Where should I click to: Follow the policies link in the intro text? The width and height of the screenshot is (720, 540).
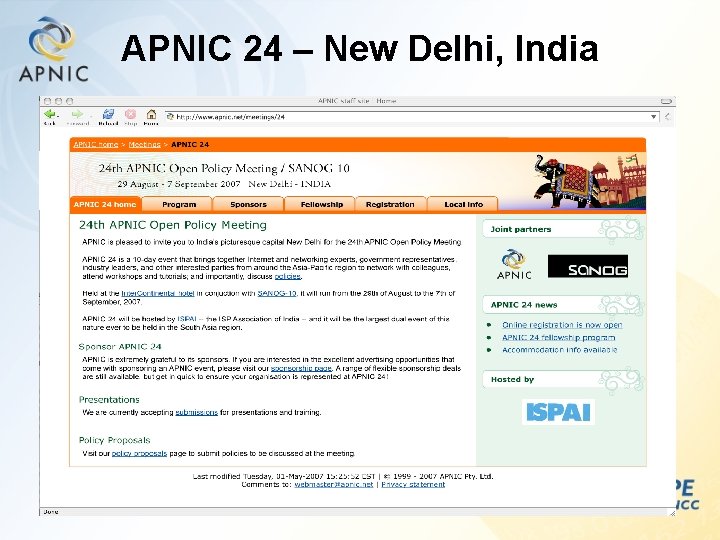pos(287,276)
